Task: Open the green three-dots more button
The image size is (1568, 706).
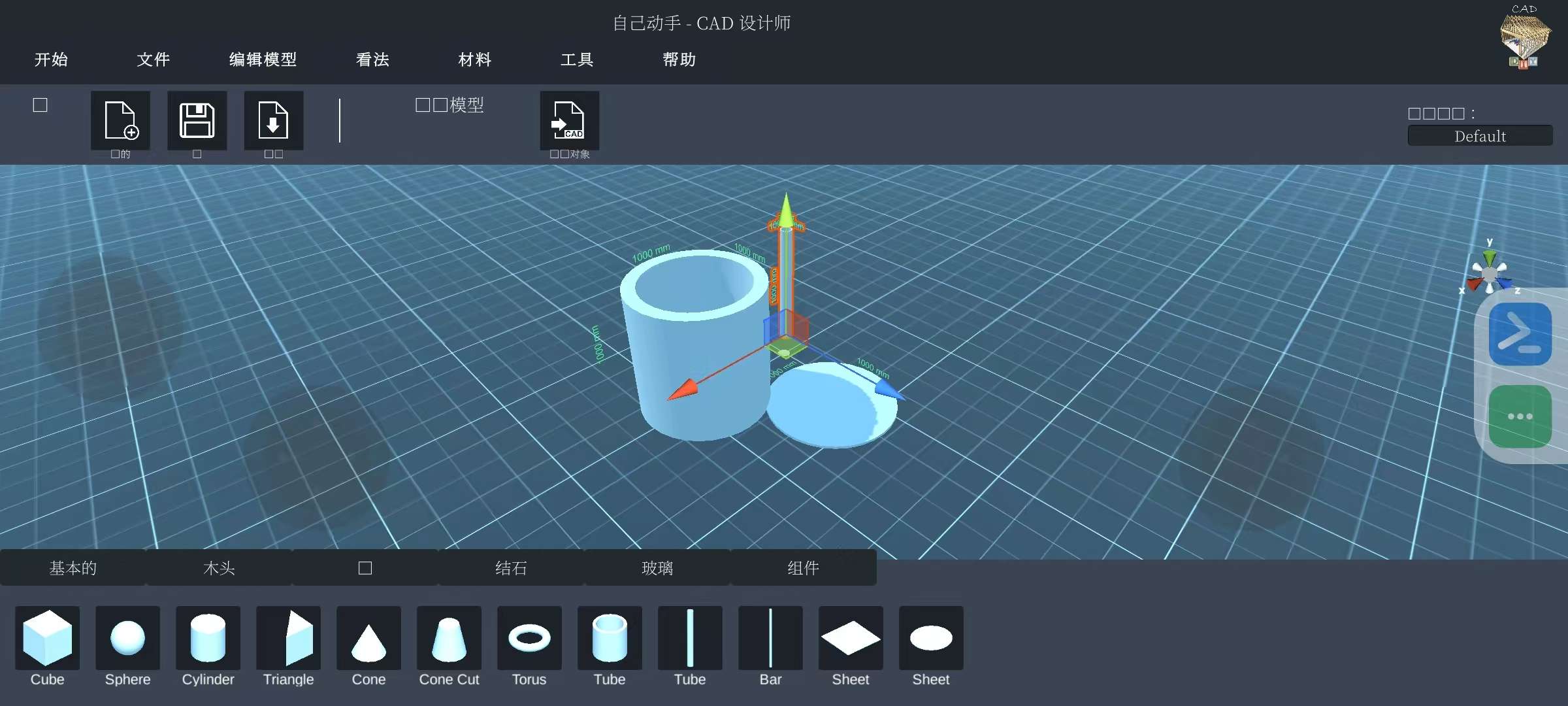Action: click(x=1520, y=416)
